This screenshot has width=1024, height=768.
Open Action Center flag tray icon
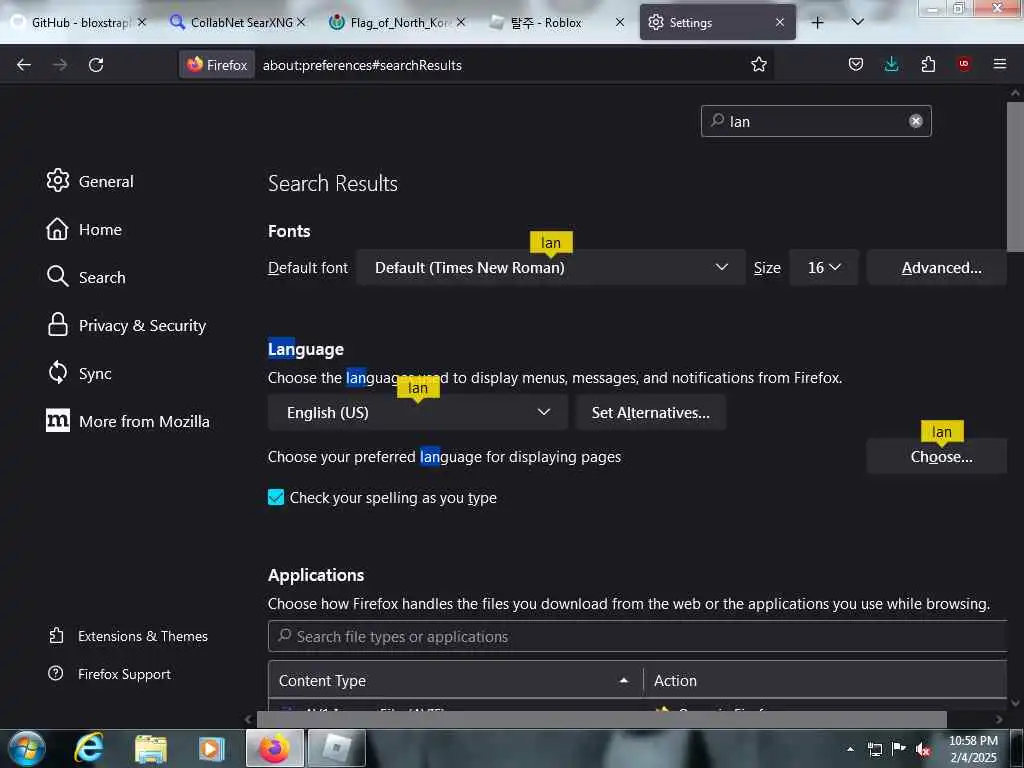click(x=899, y=749)
